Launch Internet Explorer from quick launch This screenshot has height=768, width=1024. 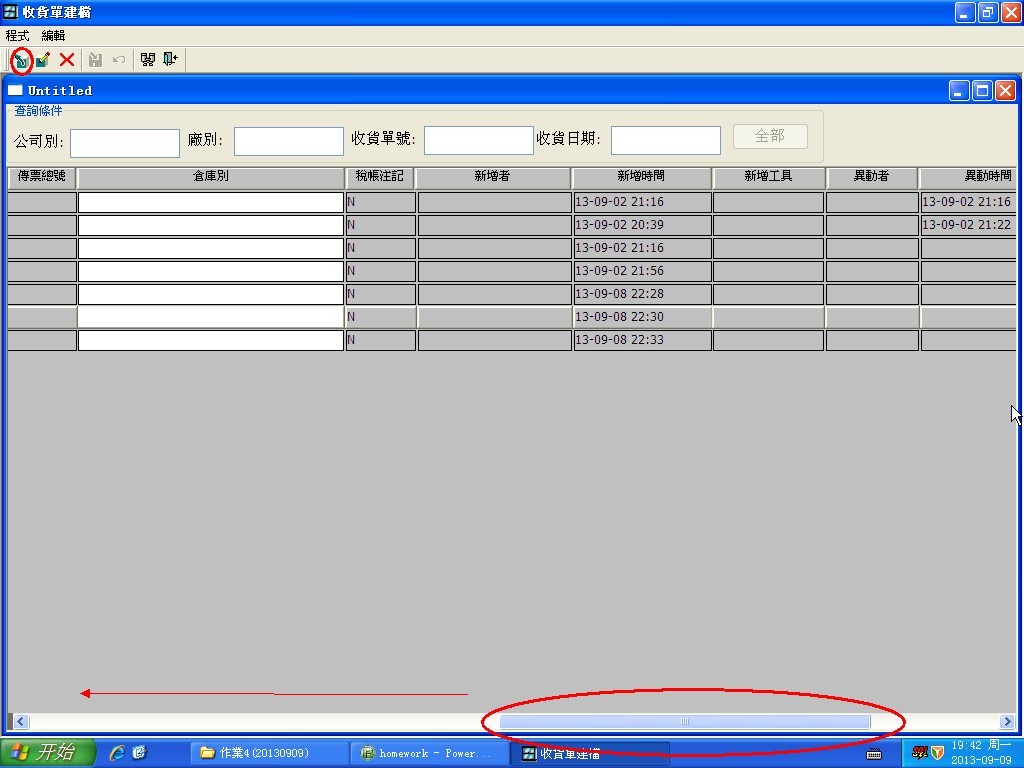click(x=117, y=752)
